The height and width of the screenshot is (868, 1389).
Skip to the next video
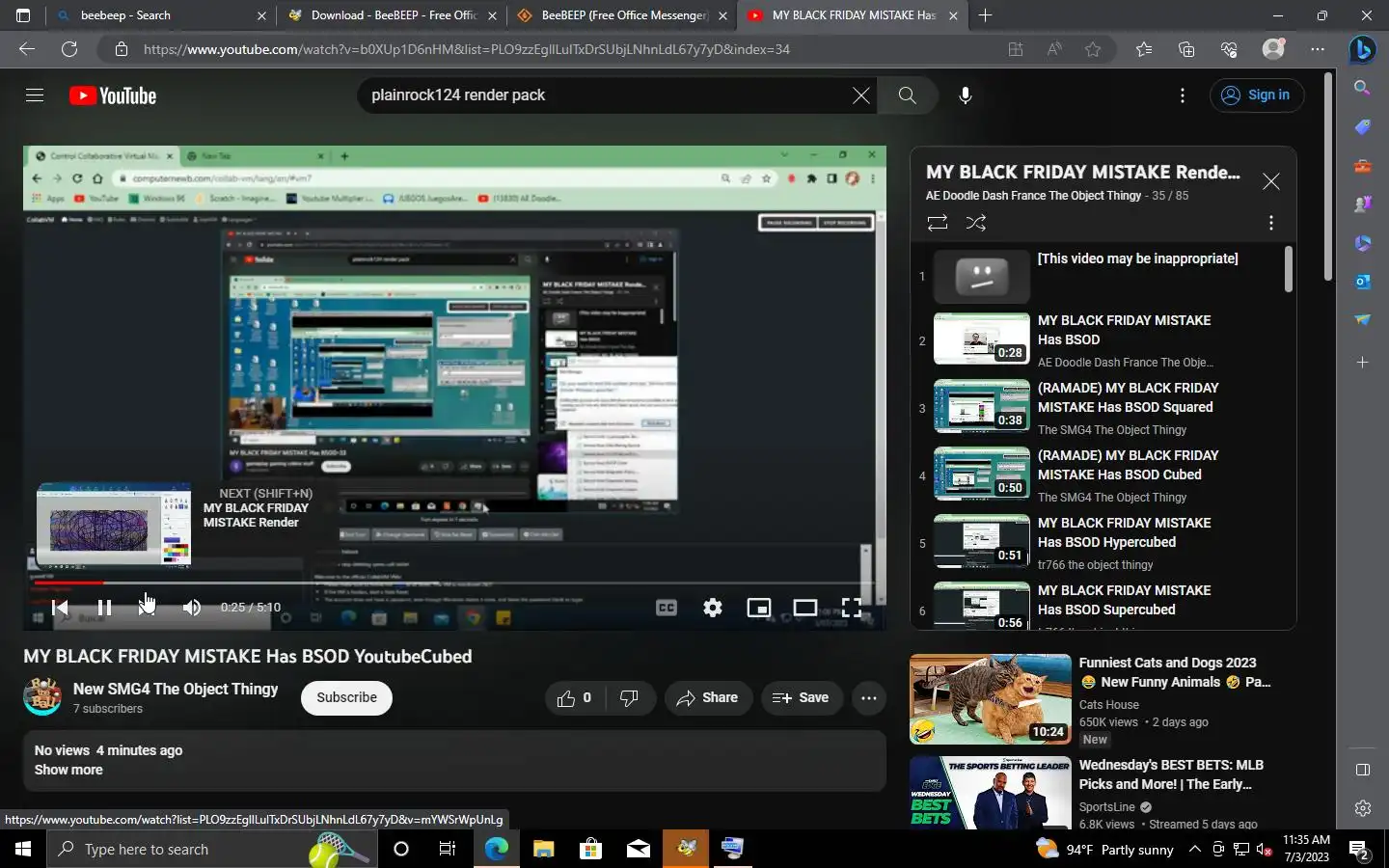pos(147,608)
